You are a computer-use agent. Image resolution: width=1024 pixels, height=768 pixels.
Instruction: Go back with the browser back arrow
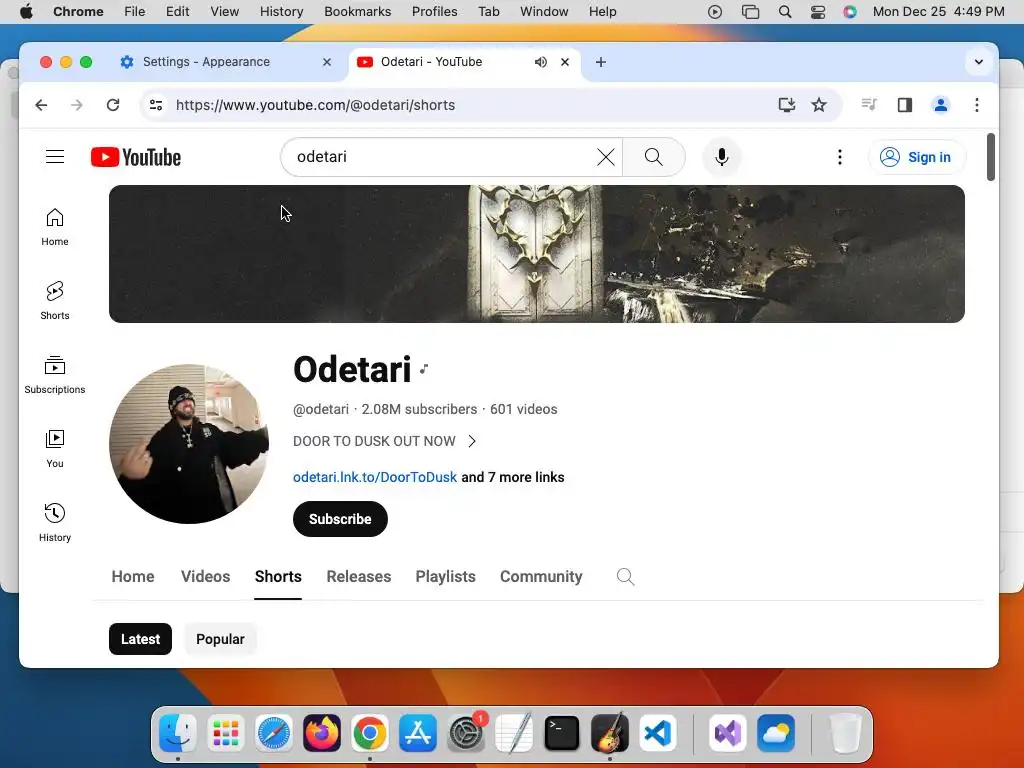41,105
